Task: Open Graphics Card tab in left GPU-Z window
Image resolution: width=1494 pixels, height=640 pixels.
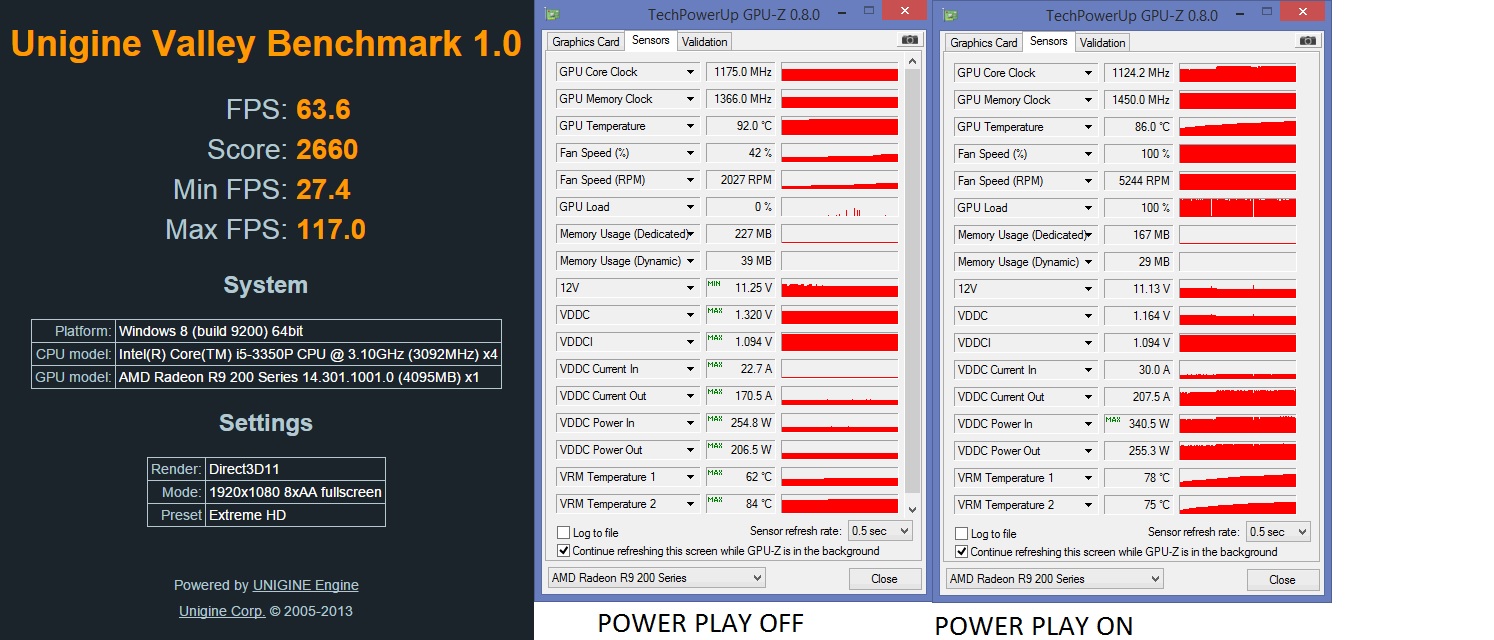Action: pos(586,41)
